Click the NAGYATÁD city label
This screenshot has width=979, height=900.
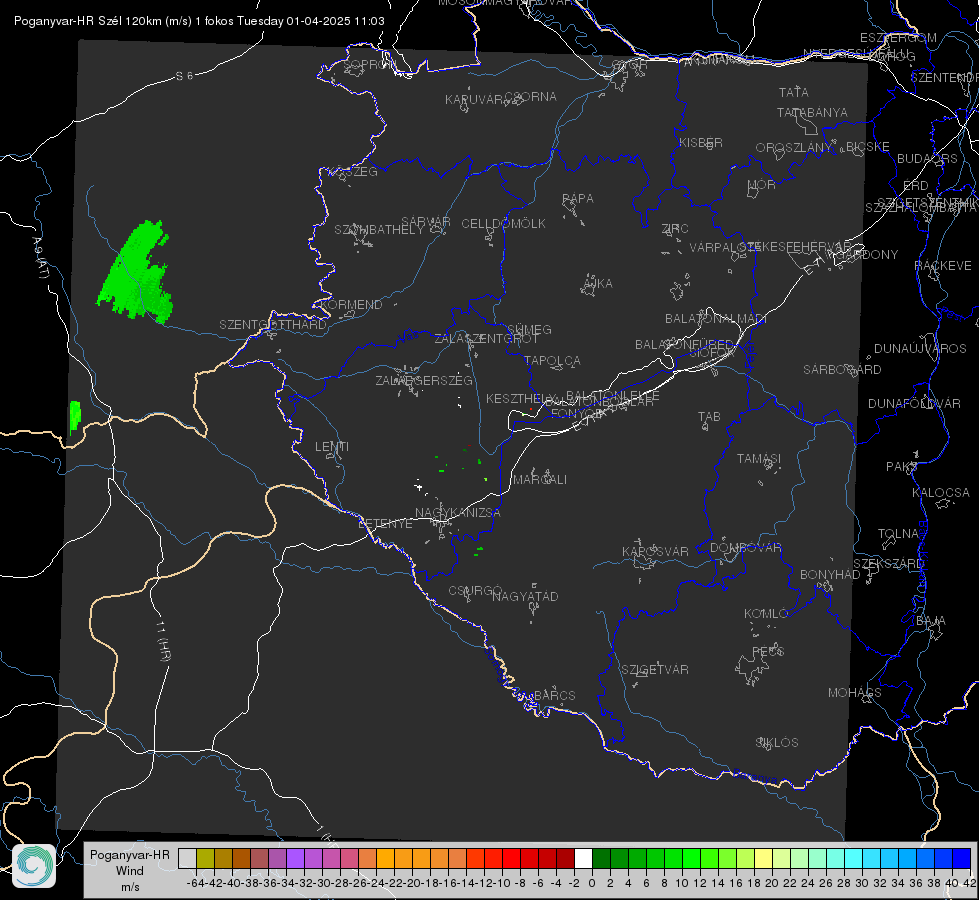point(525,596)
